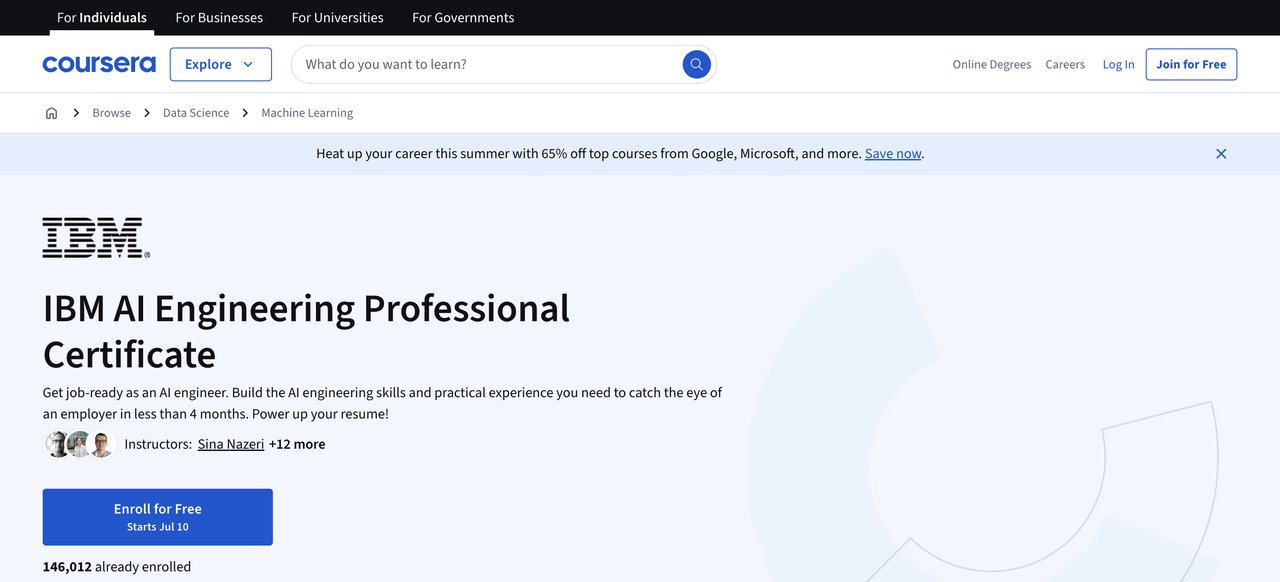
Task: Dismiss the summer promo banner
Action: point(1221,154)
